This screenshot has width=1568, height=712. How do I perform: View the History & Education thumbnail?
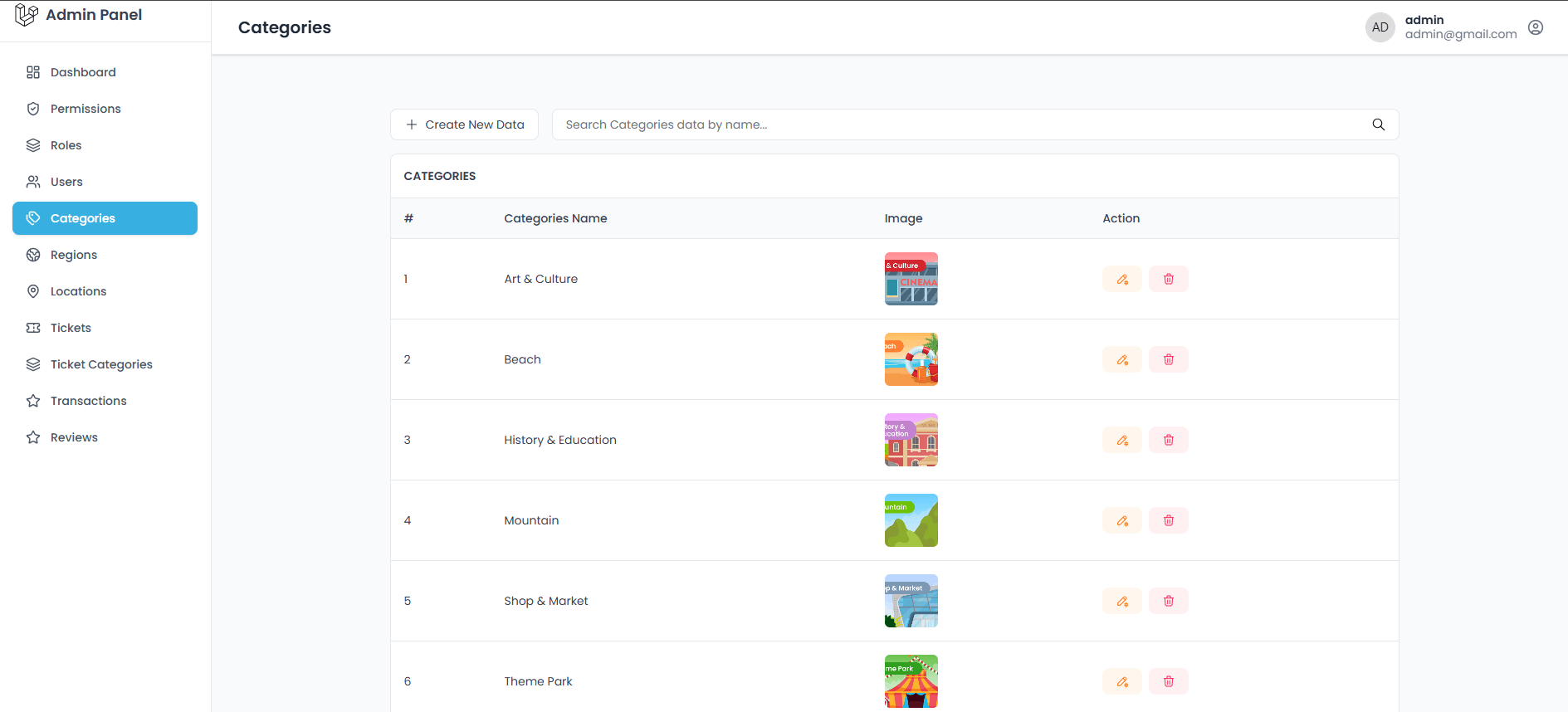coord(911,440)
